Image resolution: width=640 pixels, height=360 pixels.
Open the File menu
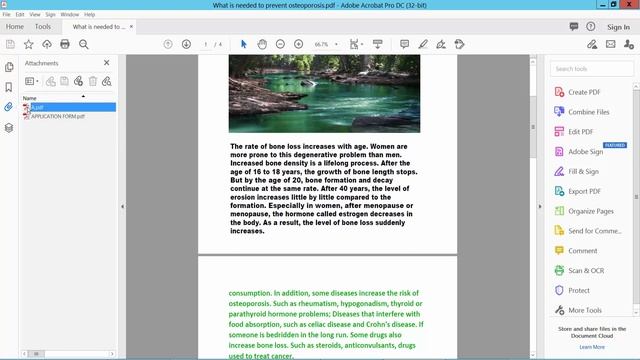(7, 14)
